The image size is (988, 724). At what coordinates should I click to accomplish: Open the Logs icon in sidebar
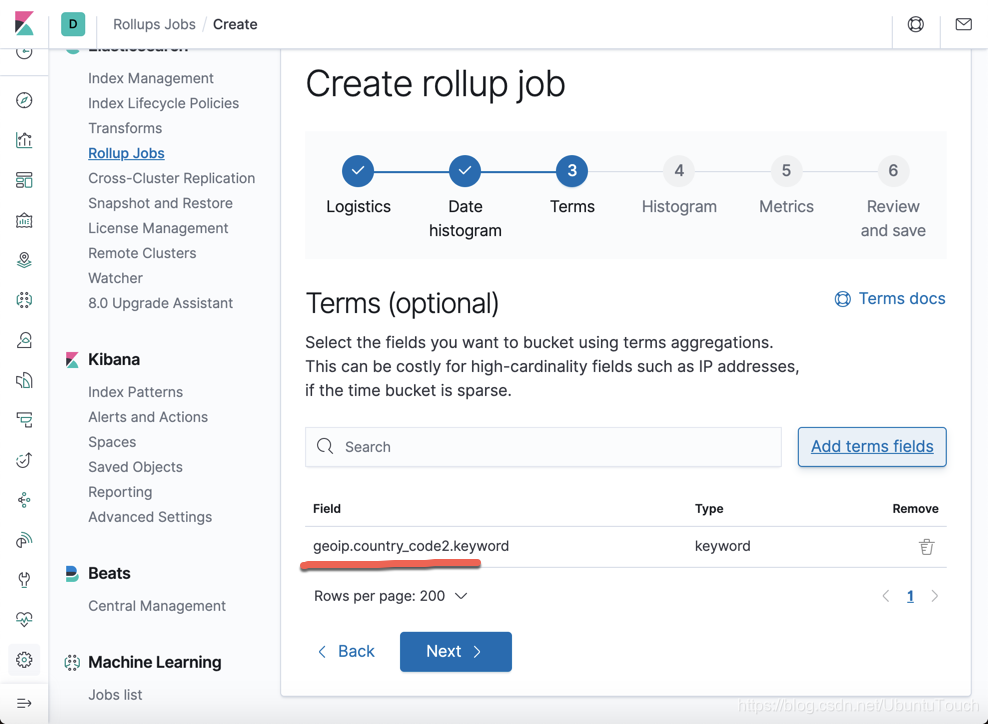pyautogui.click(x=24, y=380)
